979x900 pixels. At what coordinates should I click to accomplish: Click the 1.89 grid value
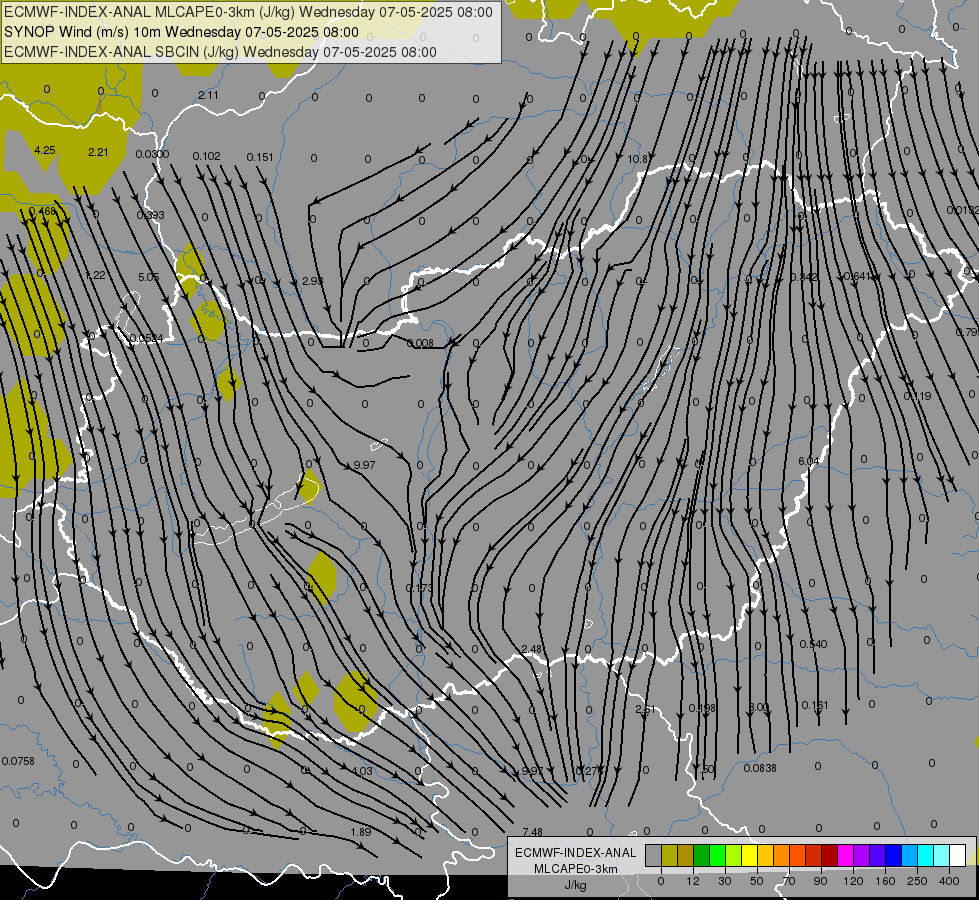(x=361, y=831)
